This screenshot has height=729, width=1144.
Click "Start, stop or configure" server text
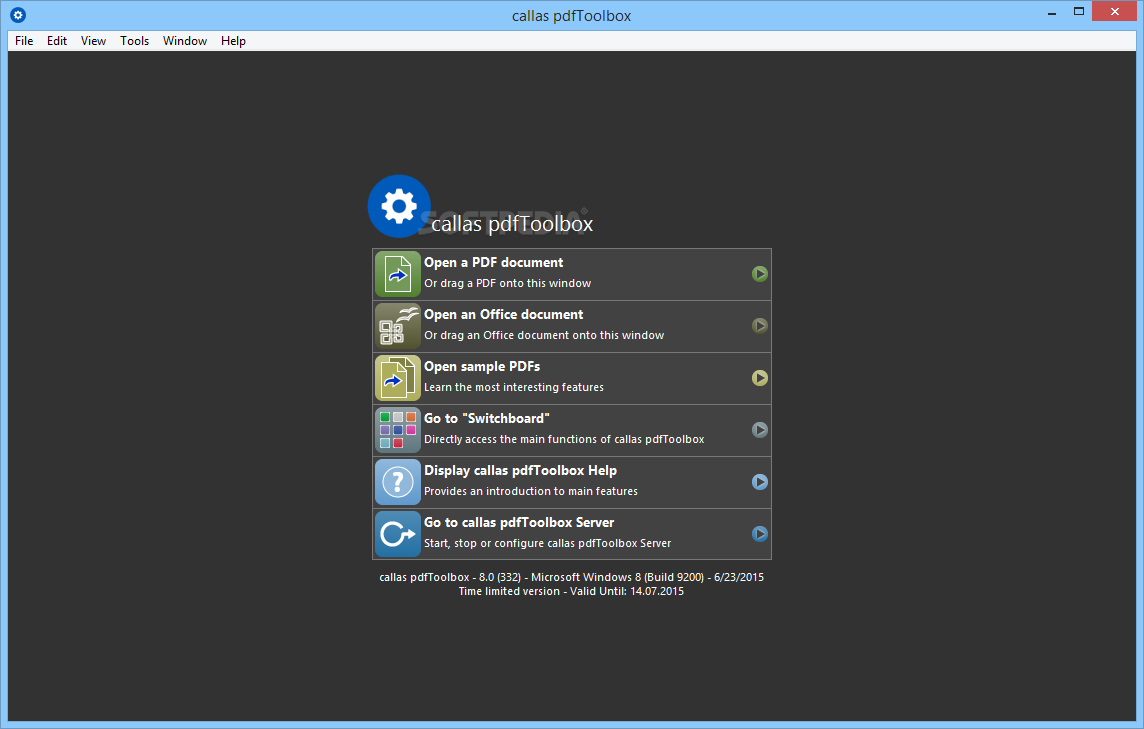click(548, 543)
